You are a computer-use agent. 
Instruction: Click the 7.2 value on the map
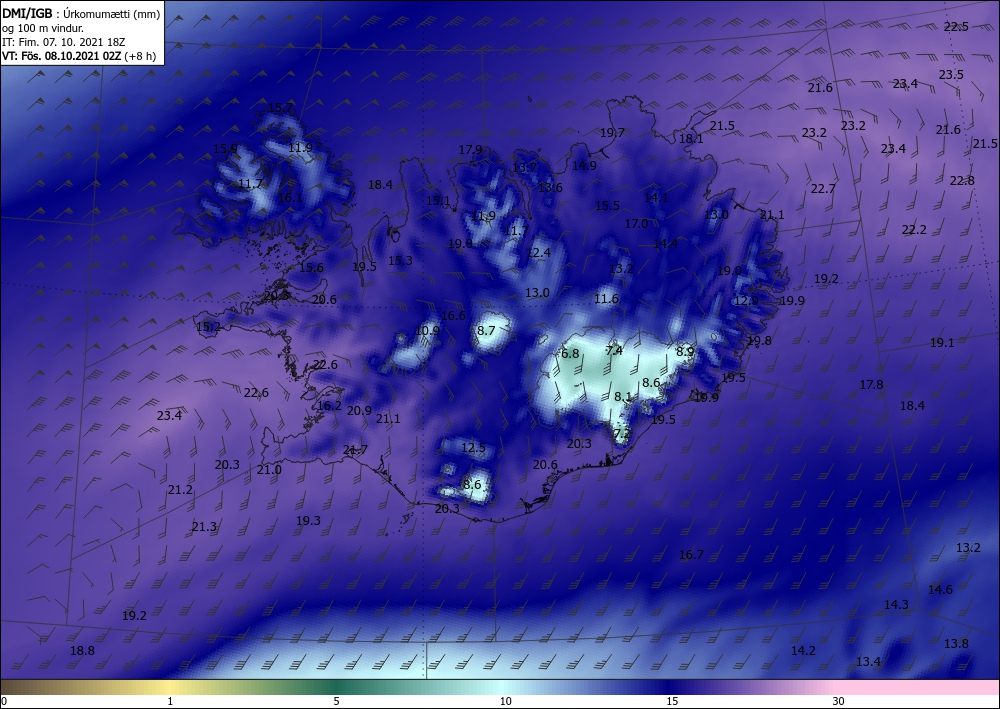click(622, 434)
